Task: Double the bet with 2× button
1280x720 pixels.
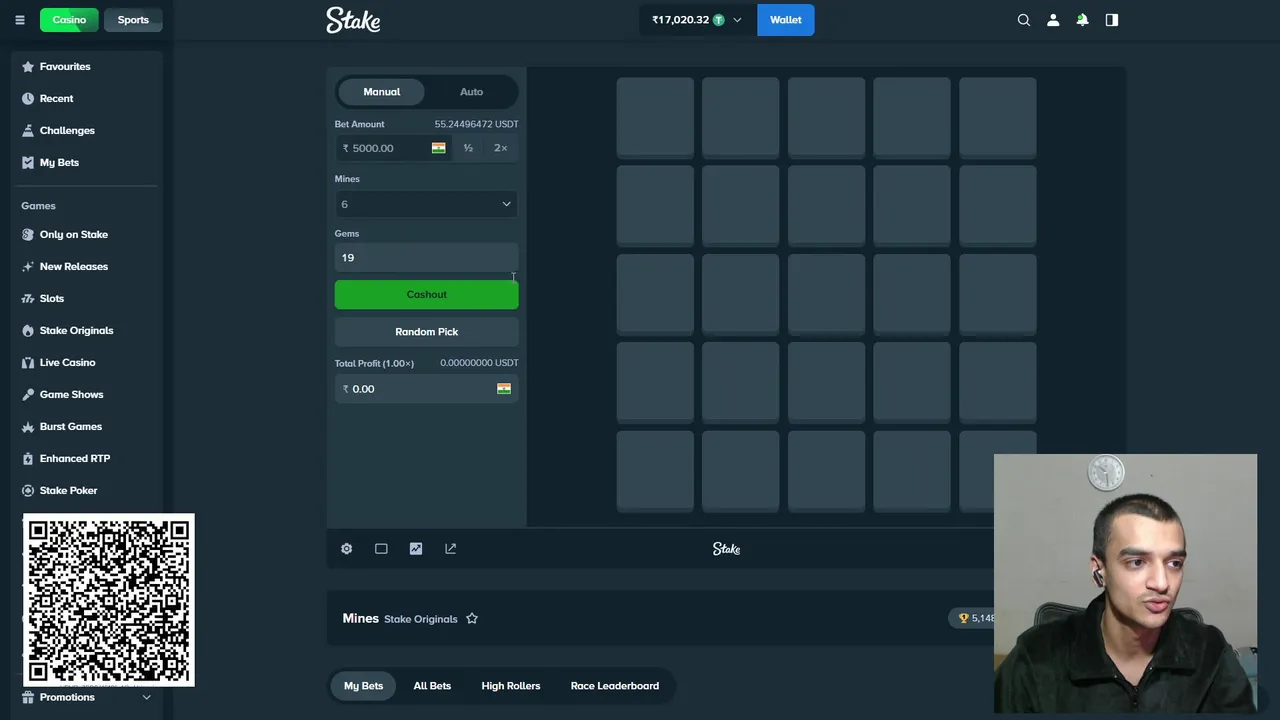Action: (x=500, y=148)
